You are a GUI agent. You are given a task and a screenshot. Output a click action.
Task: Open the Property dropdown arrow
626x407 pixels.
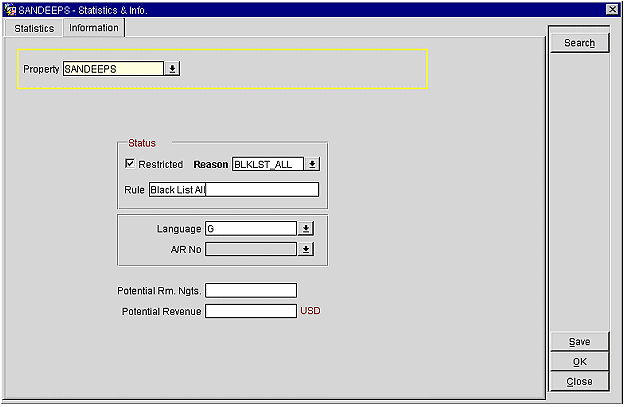coord(172,69)
